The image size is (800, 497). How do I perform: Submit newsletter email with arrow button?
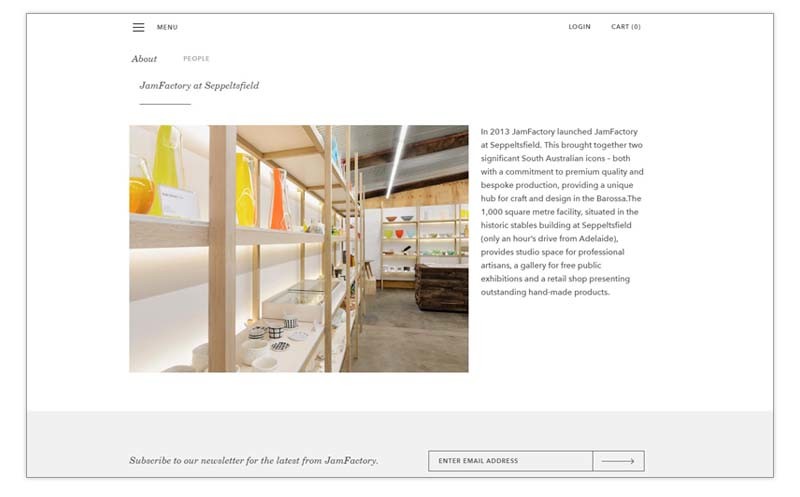click(x=618, y=461)
